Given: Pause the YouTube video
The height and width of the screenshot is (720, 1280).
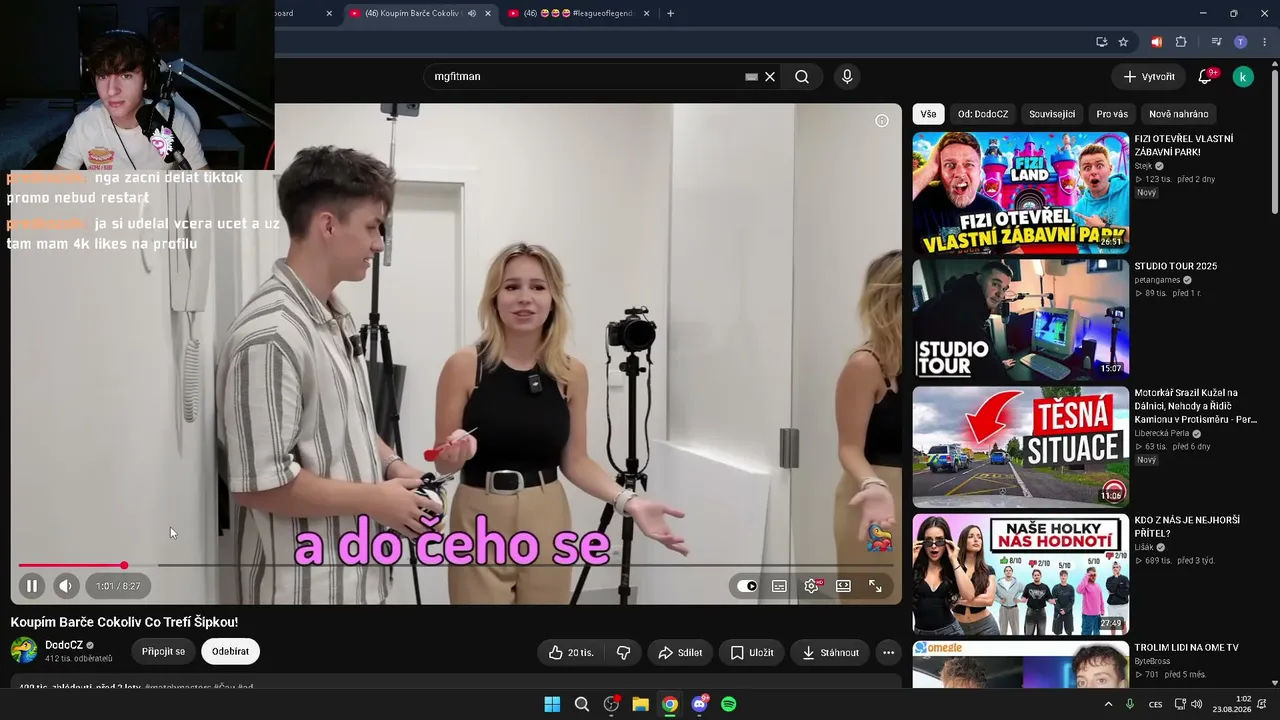Looking at the screenshot, I should (x=31, y=586).
